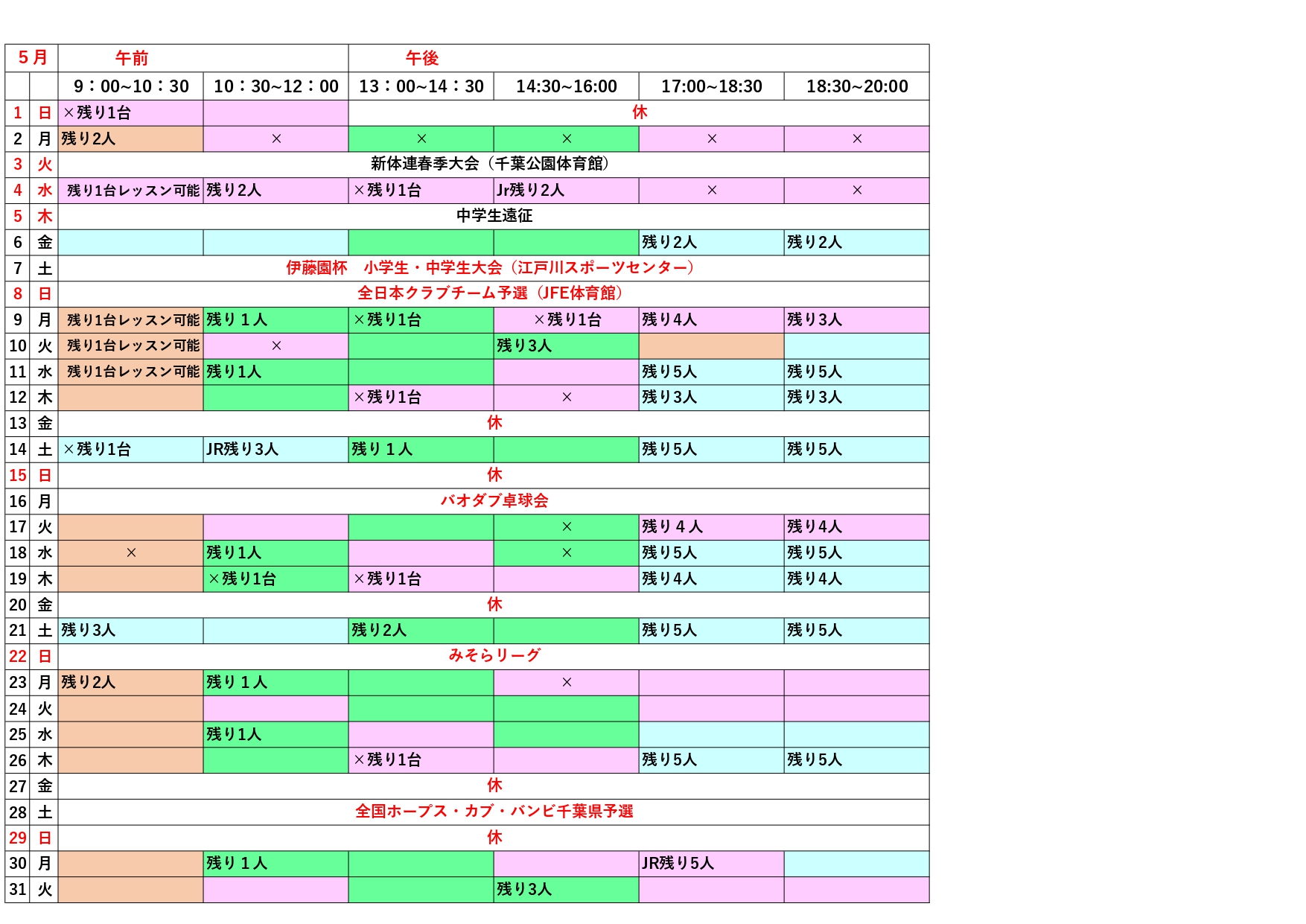Click the 新体連春季大会 event on May 3
The height and width of the screenshot is (924, 1306).
[493, 164]
